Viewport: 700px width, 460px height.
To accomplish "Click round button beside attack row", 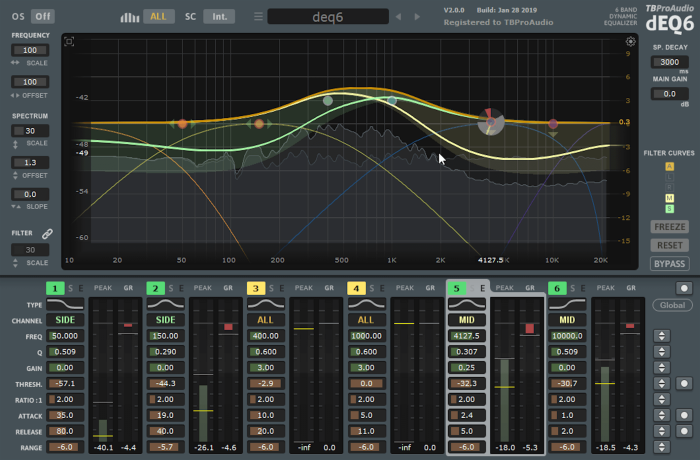I will pyautogui.click(x=684, y=415).
